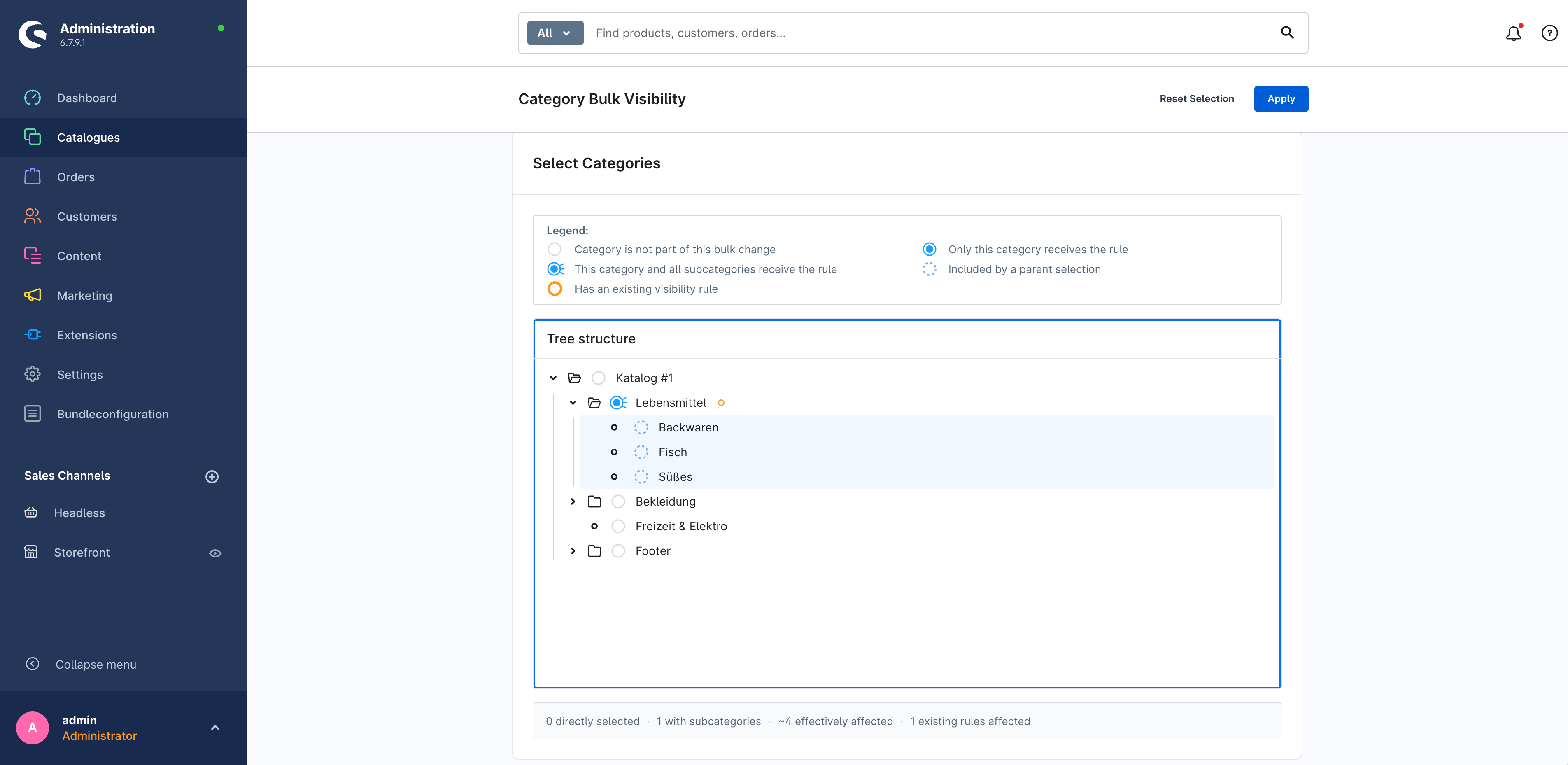Add a sales channel via plus icon
Image resolution: width=1568 pixels, height=765 pixels.
point(212,476)
